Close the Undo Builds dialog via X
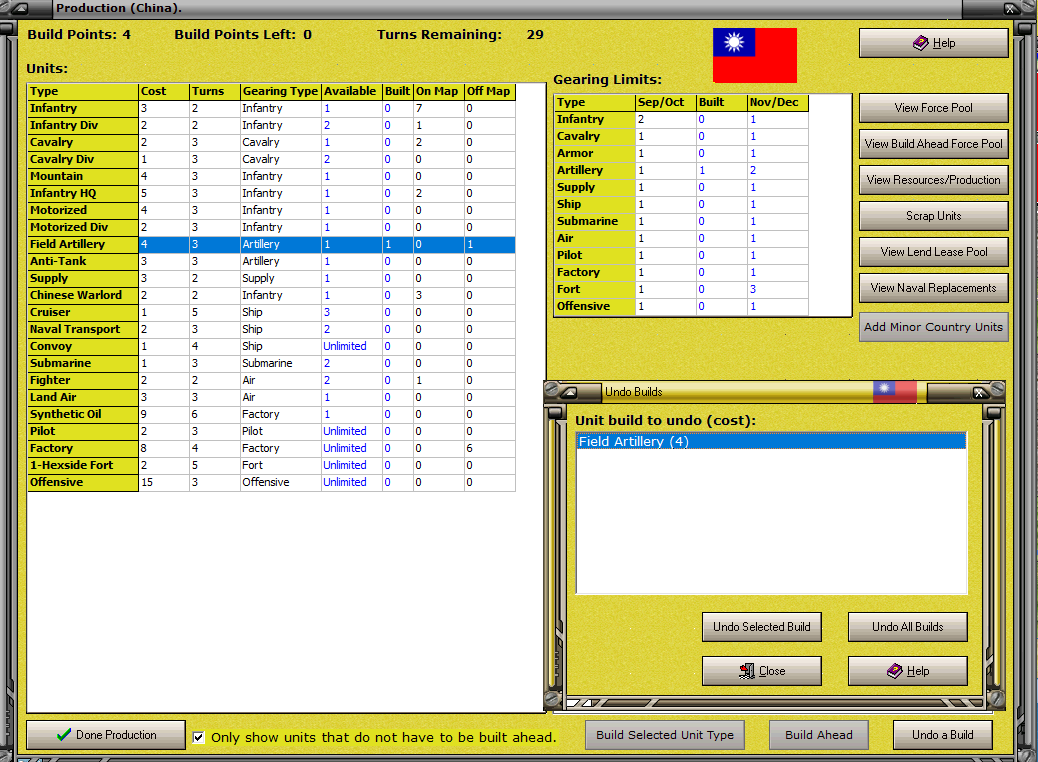Image resolution: width=1038 pixels, height=762 pixels. (979, 393)
